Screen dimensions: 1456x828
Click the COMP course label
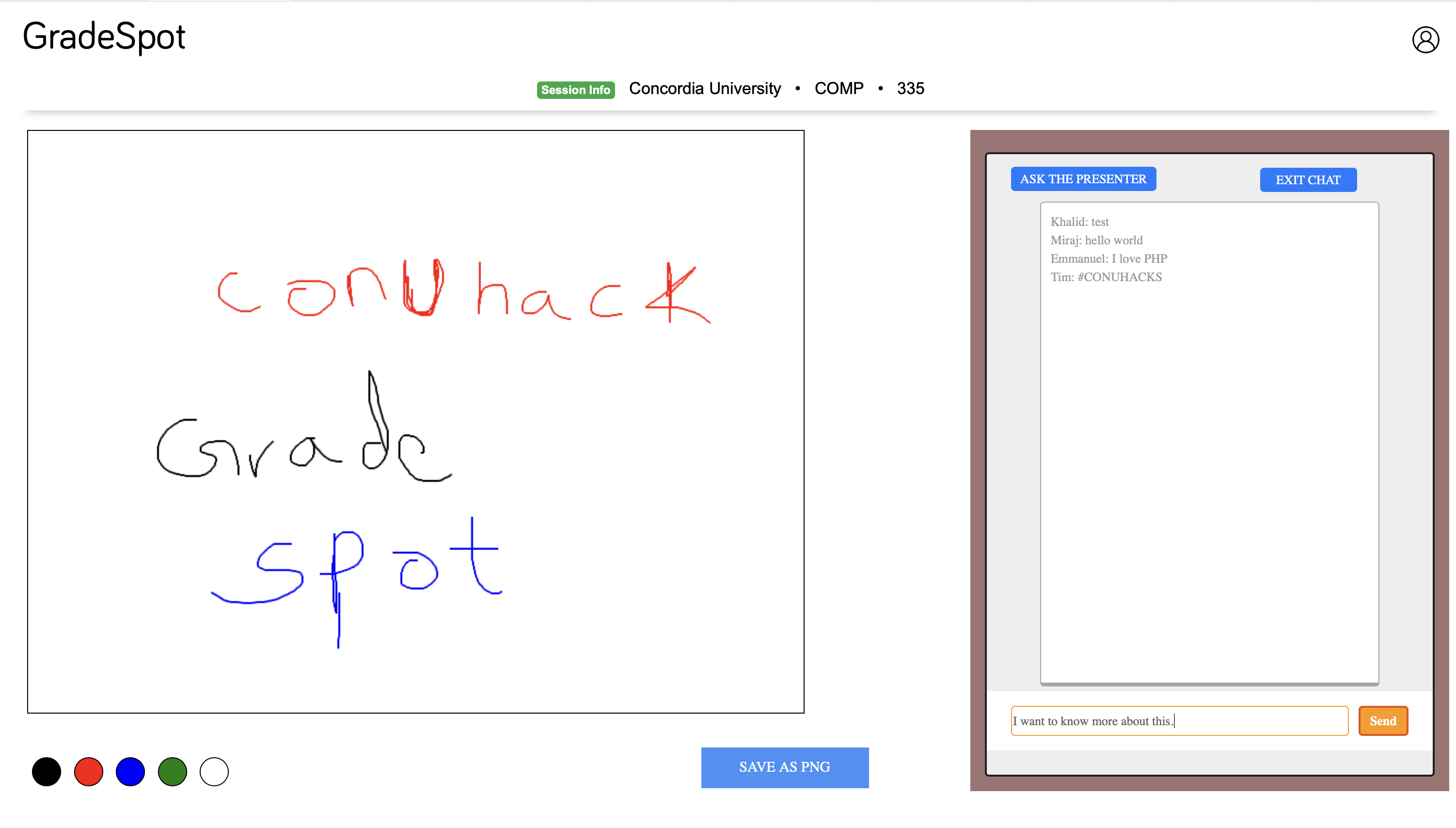(x=838, y=89)
